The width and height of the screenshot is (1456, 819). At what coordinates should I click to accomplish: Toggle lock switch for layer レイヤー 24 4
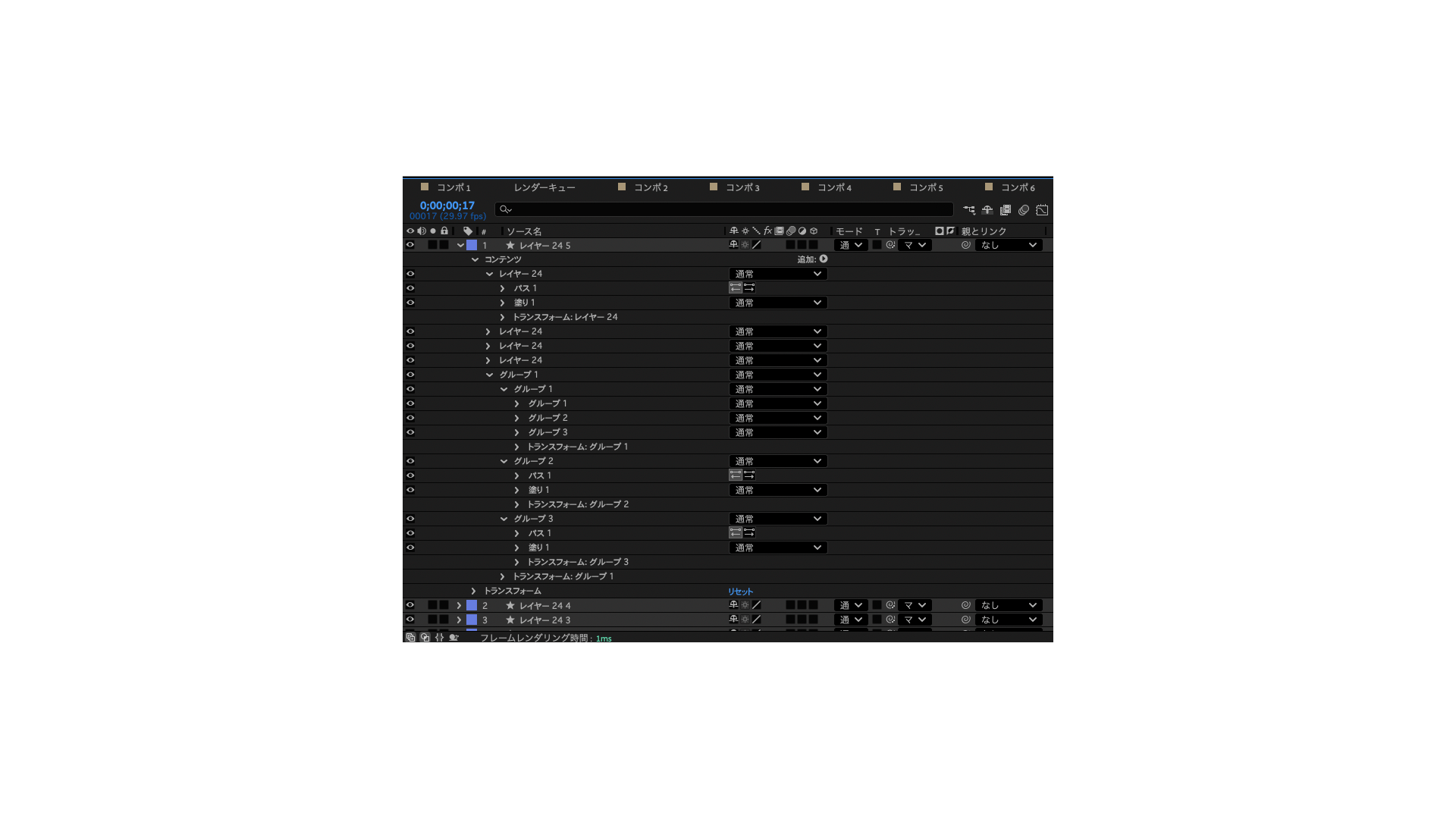(x=444, y=605)
